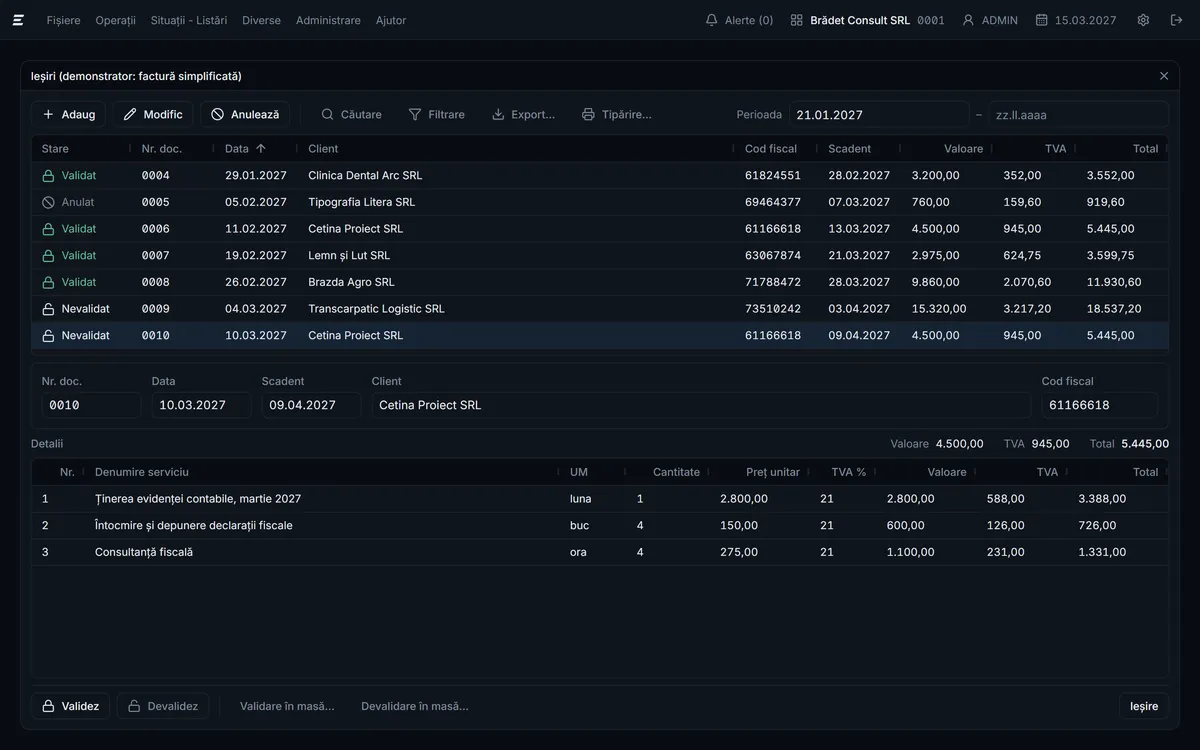Open the alerts bell icon

tap(712, 20)
